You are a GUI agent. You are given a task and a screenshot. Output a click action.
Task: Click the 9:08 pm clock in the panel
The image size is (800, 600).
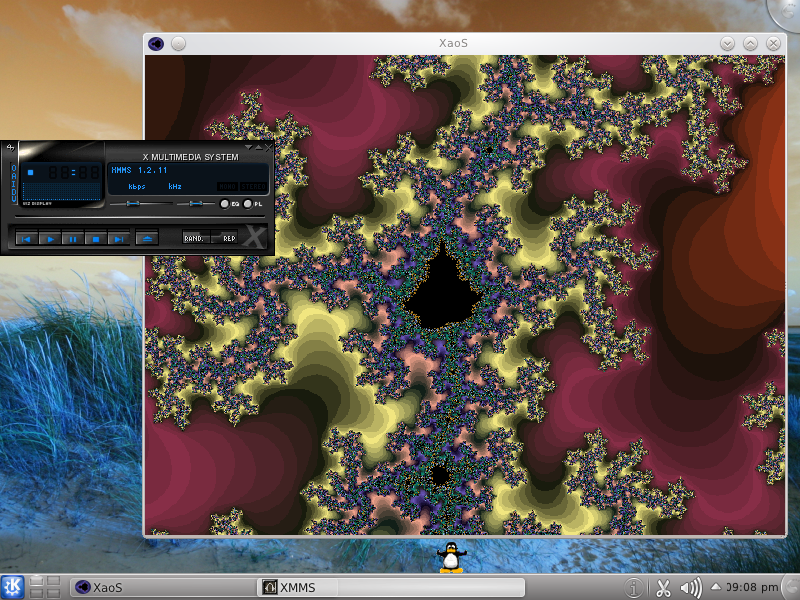[x=752, y=587]
